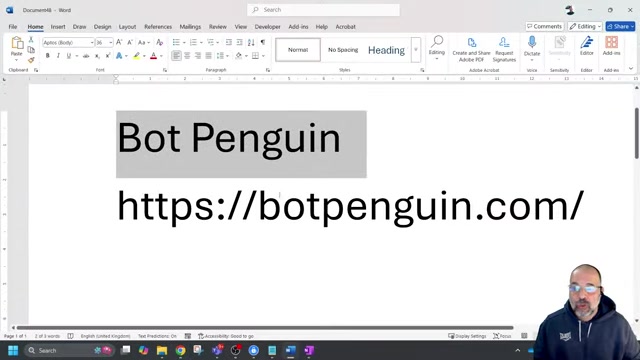Click the red Font Color button
This screenshot has height=360, width=640.
click(x=153, y=56)
